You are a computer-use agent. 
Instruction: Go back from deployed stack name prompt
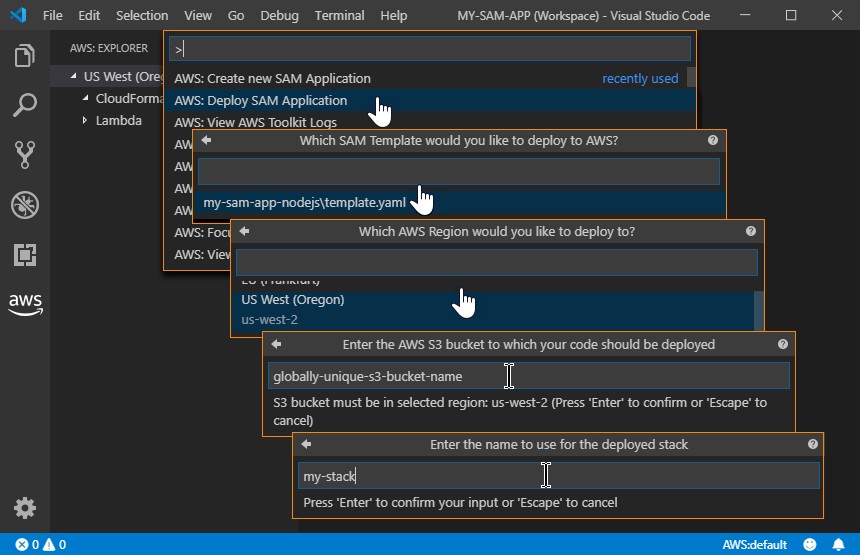[x=307, y=444]
